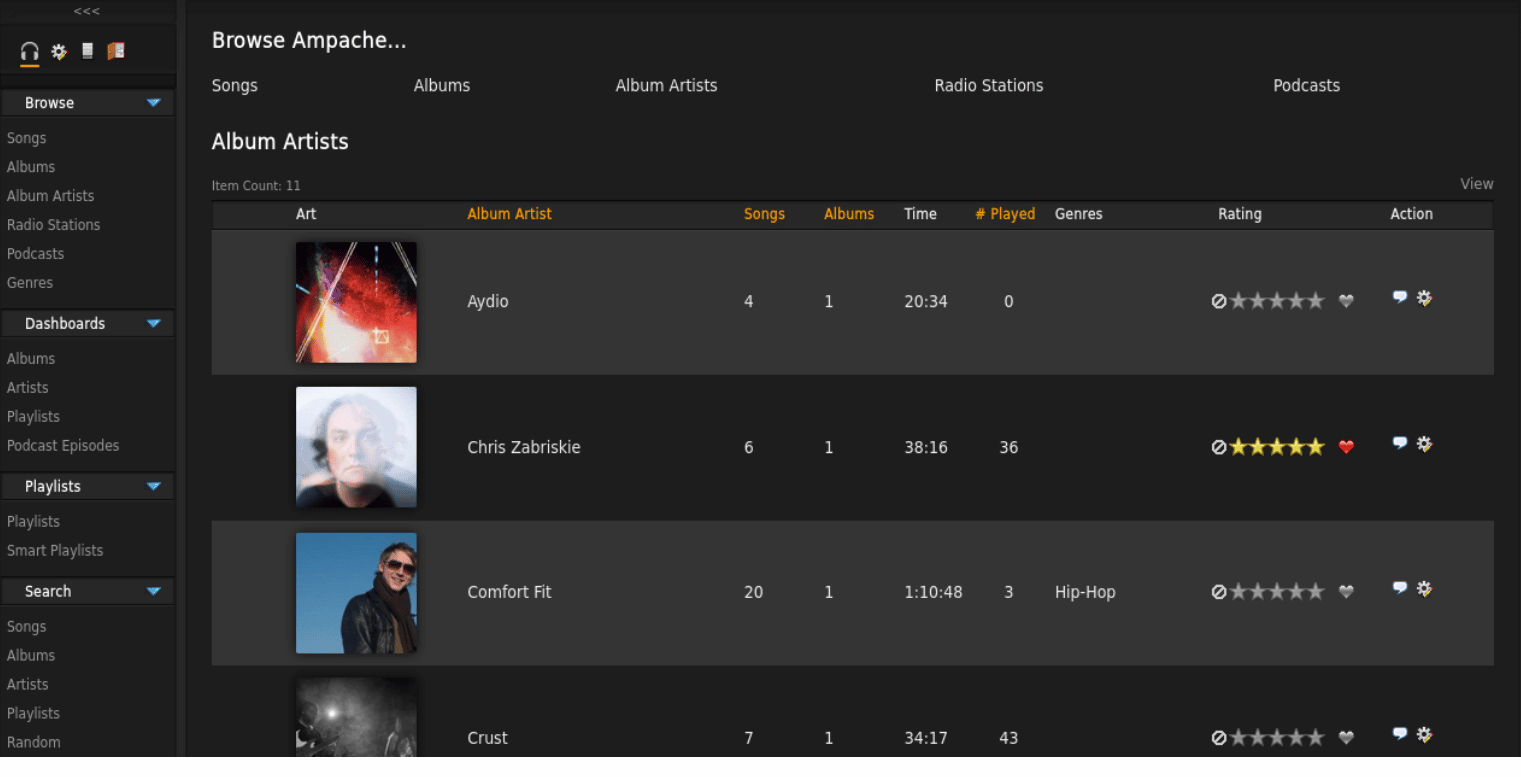Image resolution: width=1521 pixels, height=777 pixels.
Task: Collapse the Playlists sidebar section
Action: tap(153, 486)
